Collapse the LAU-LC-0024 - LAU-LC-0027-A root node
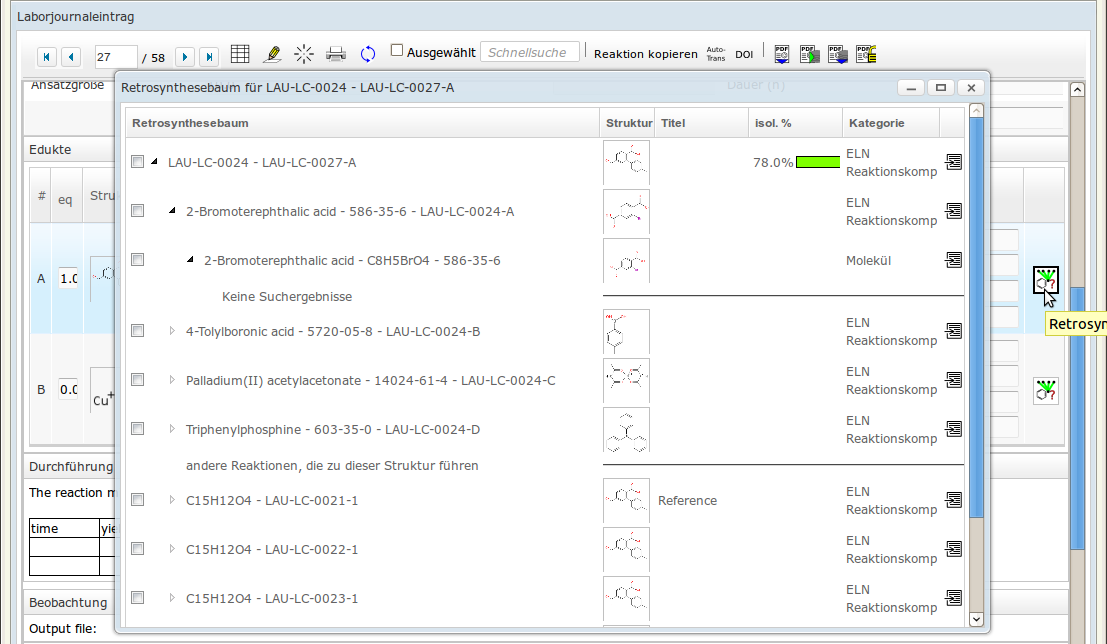 pos(154,162)
